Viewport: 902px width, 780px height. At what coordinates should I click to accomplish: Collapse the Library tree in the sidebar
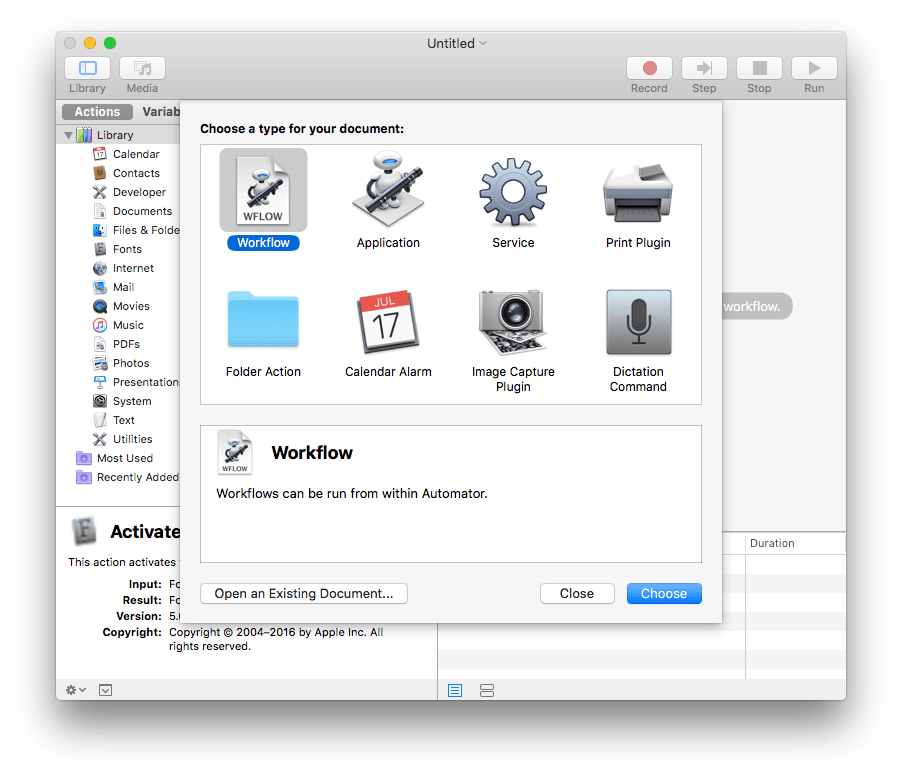pyautogui.click(x=68, y=134)
